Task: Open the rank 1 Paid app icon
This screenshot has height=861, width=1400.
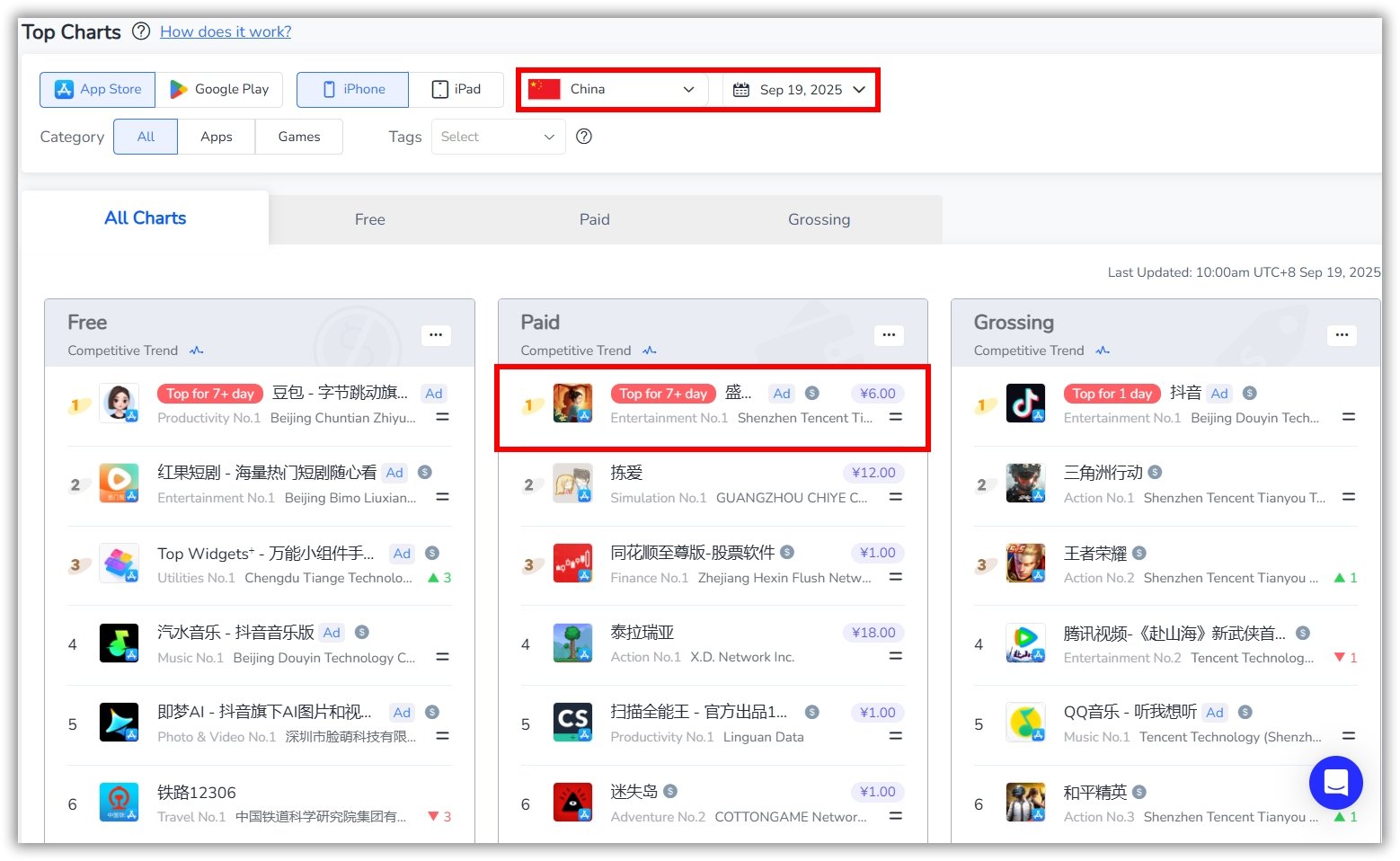Action: point(572,404)
